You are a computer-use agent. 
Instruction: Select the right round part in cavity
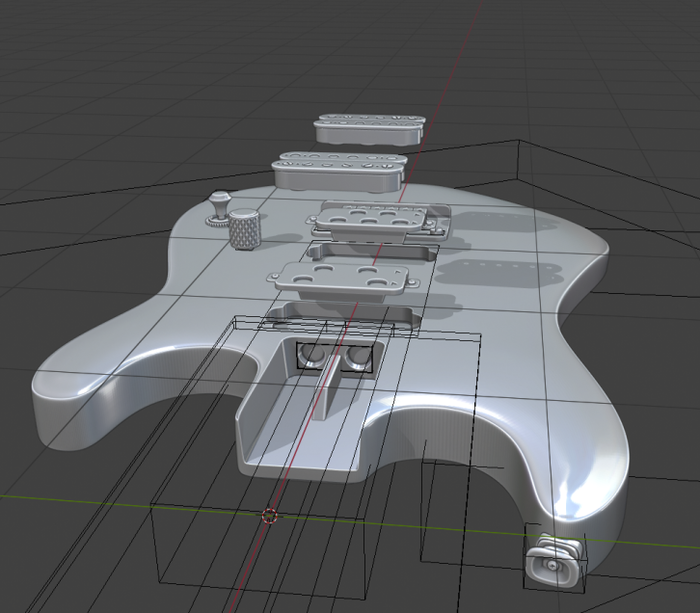coord(356,358)
